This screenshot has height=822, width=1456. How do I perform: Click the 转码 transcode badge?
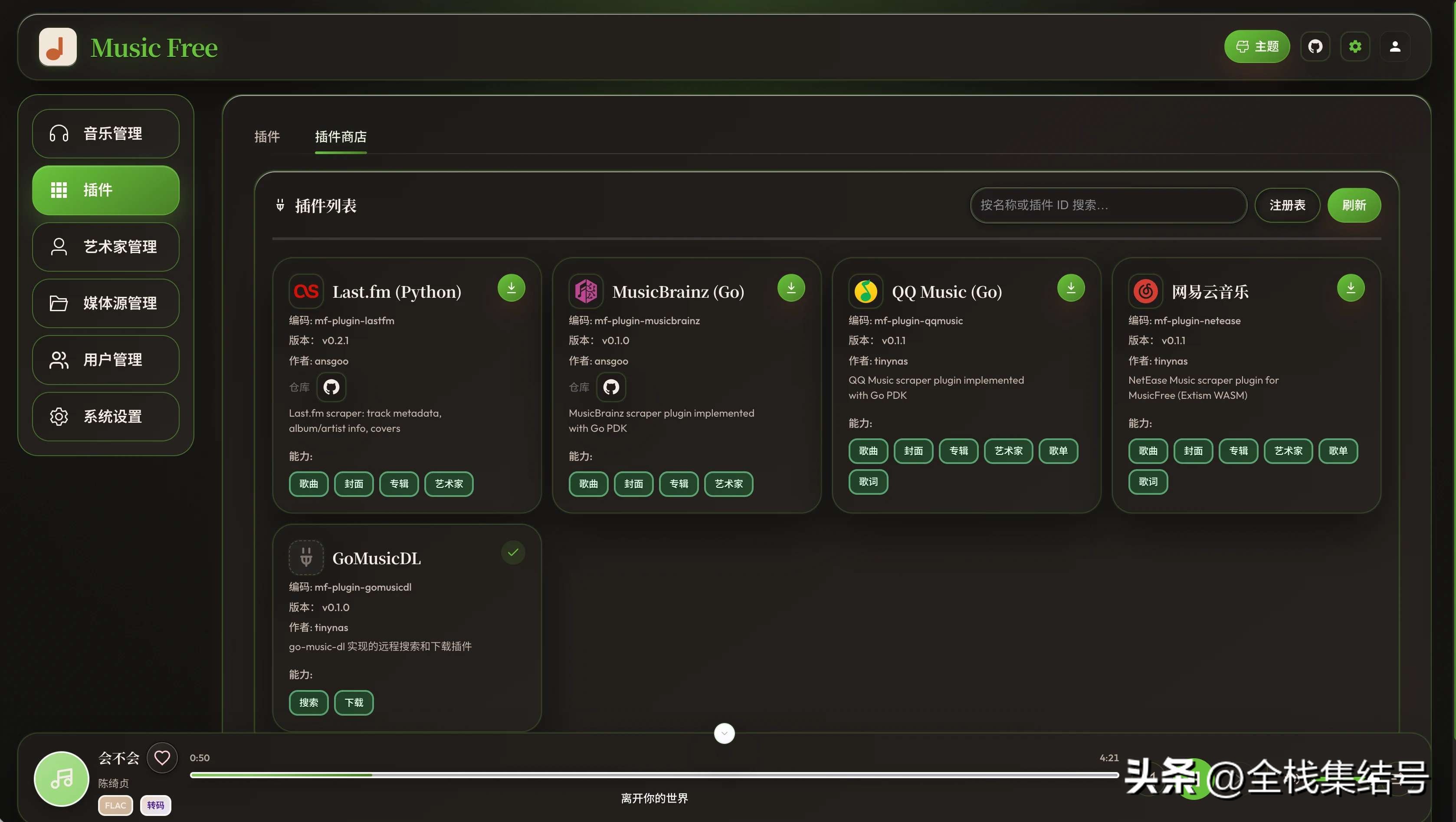tap(155, 806)
